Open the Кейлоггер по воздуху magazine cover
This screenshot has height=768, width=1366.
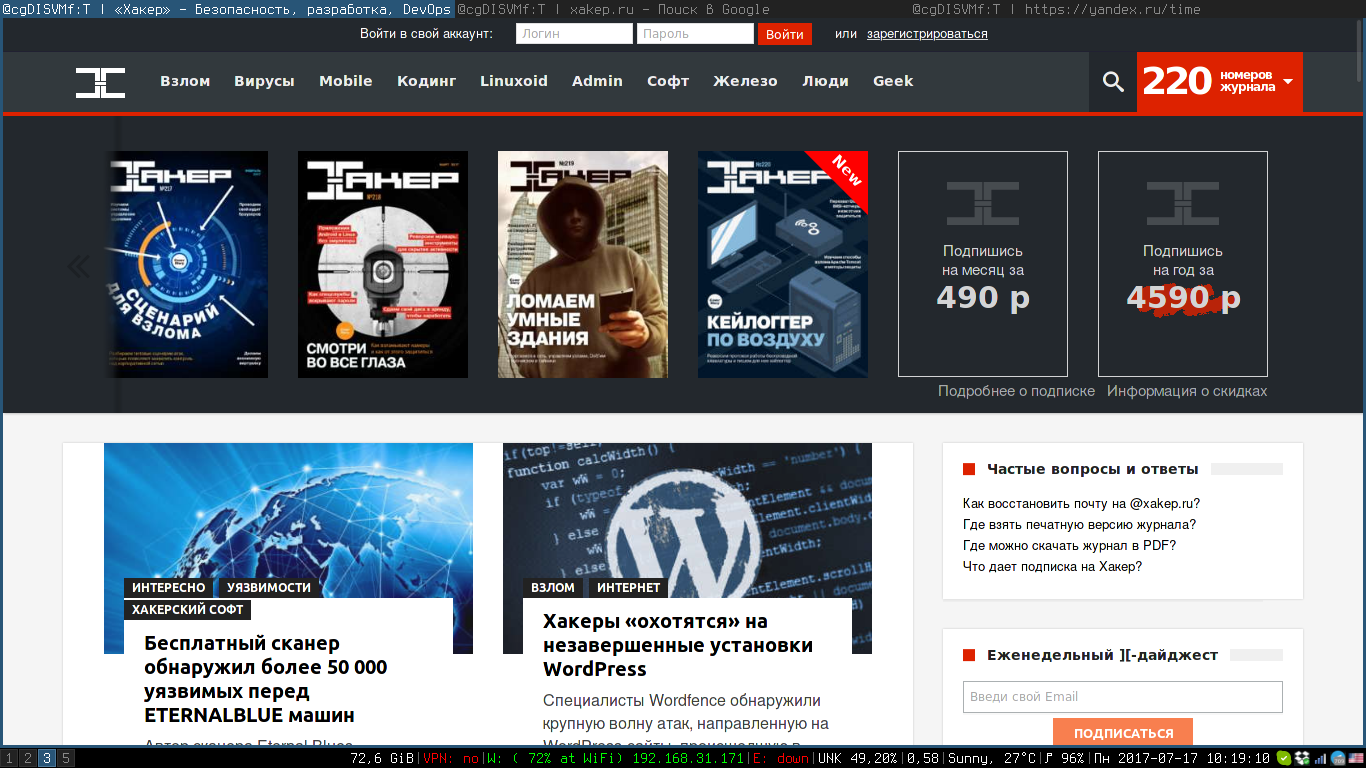[x=782, y=265]
